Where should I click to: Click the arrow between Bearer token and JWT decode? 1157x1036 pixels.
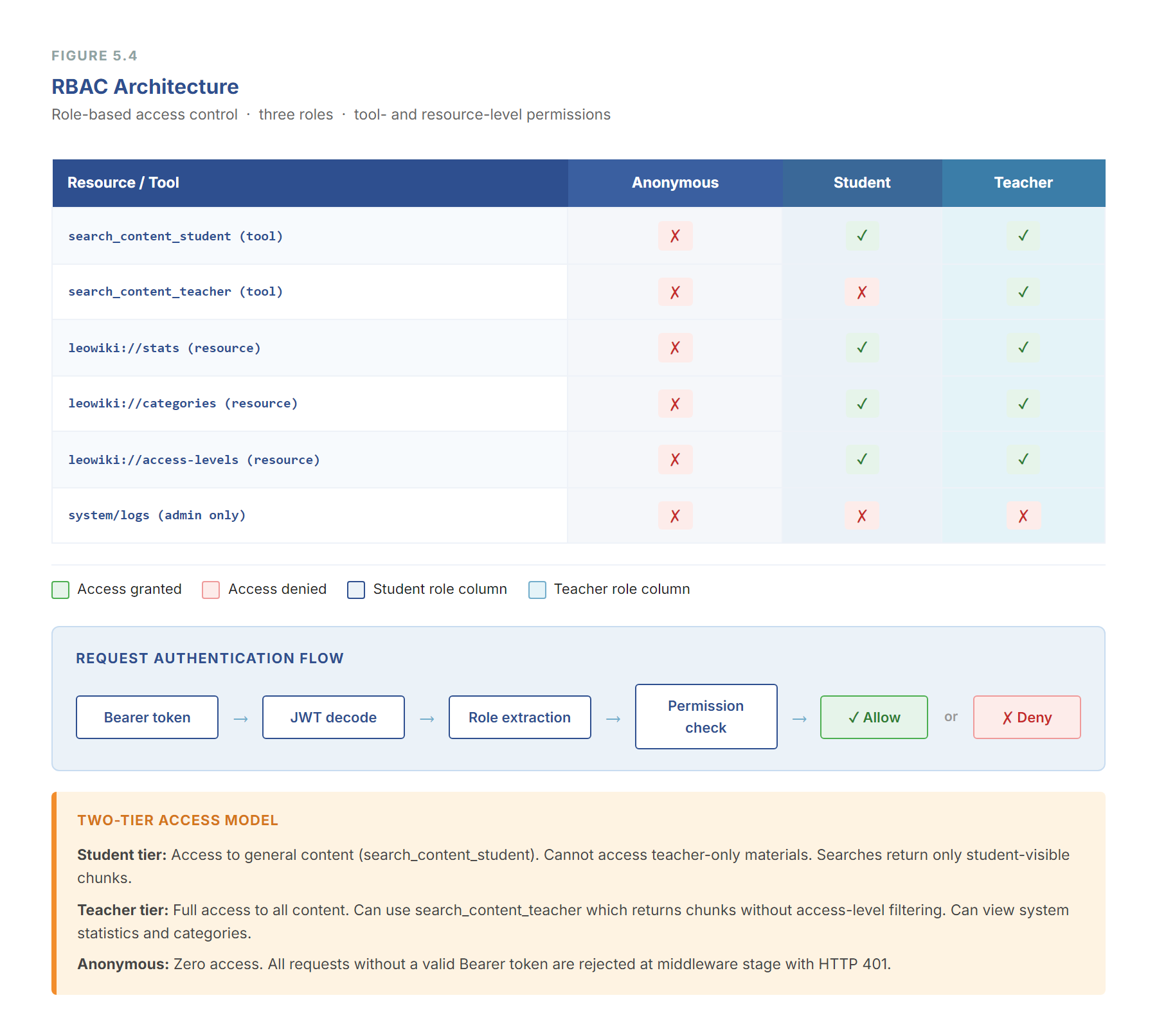240,719
